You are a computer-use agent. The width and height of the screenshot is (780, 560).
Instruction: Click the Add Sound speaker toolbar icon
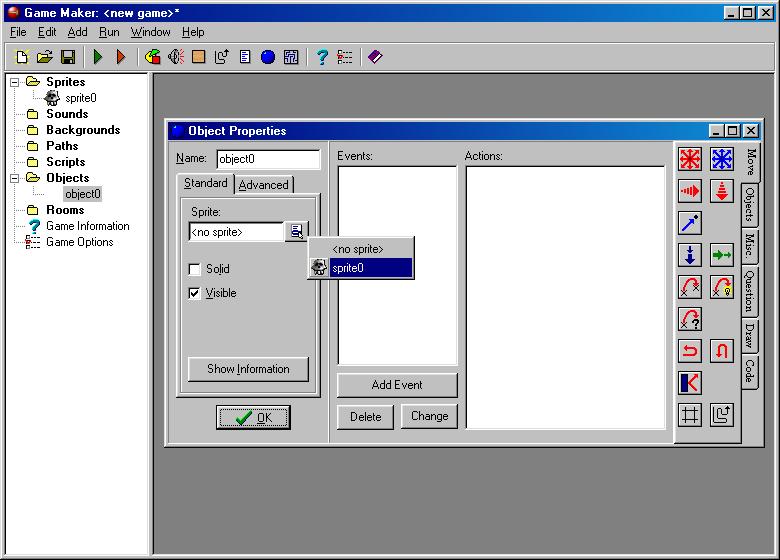pos(176,57)
